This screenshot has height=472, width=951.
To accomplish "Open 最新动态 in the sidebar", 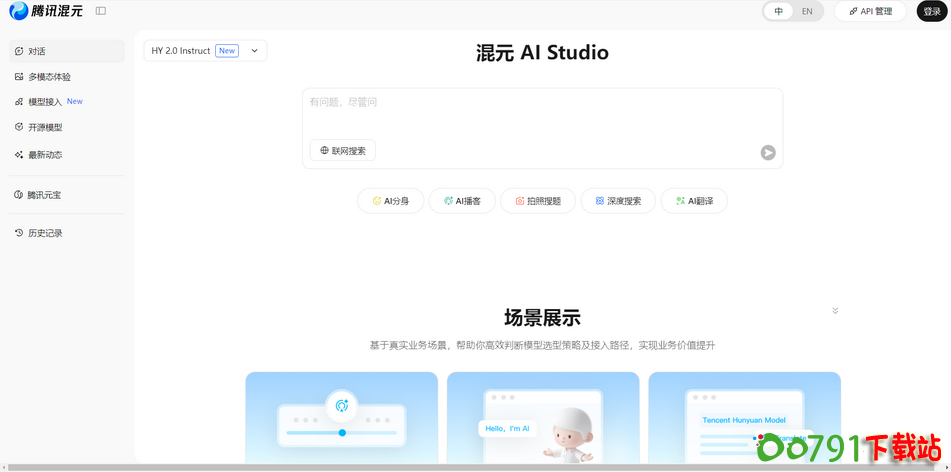I will point(67,155).
